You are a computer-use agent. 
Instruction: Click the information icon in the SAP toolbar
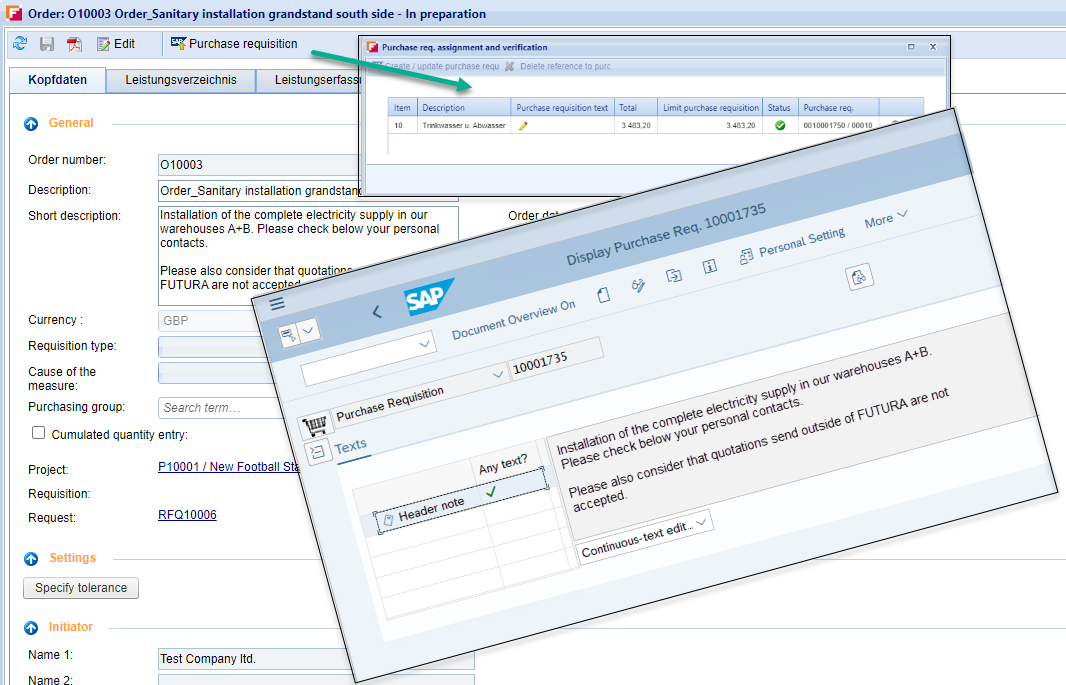click(710, 265)
